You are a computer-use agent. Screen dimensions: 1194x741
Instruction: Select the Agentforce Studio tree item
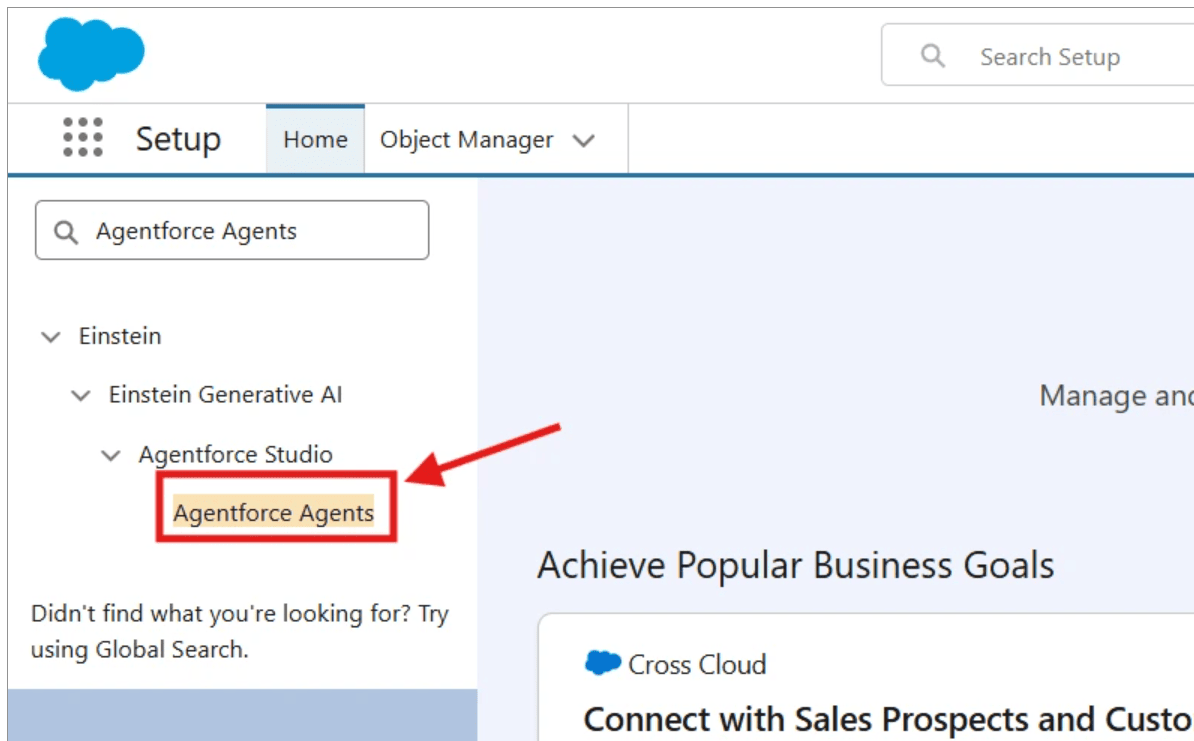click(238, 454)
